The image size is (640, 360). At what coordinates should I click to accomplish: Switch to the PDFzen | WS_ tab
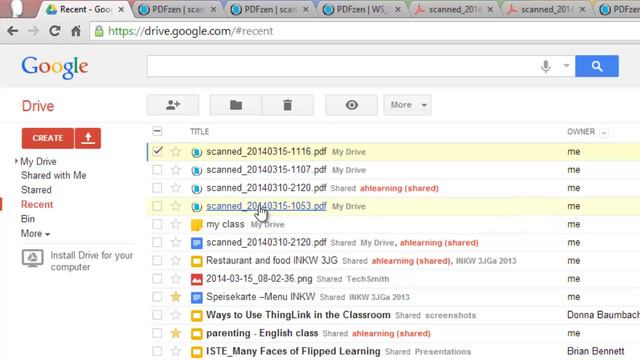click(x=362, y=9)
